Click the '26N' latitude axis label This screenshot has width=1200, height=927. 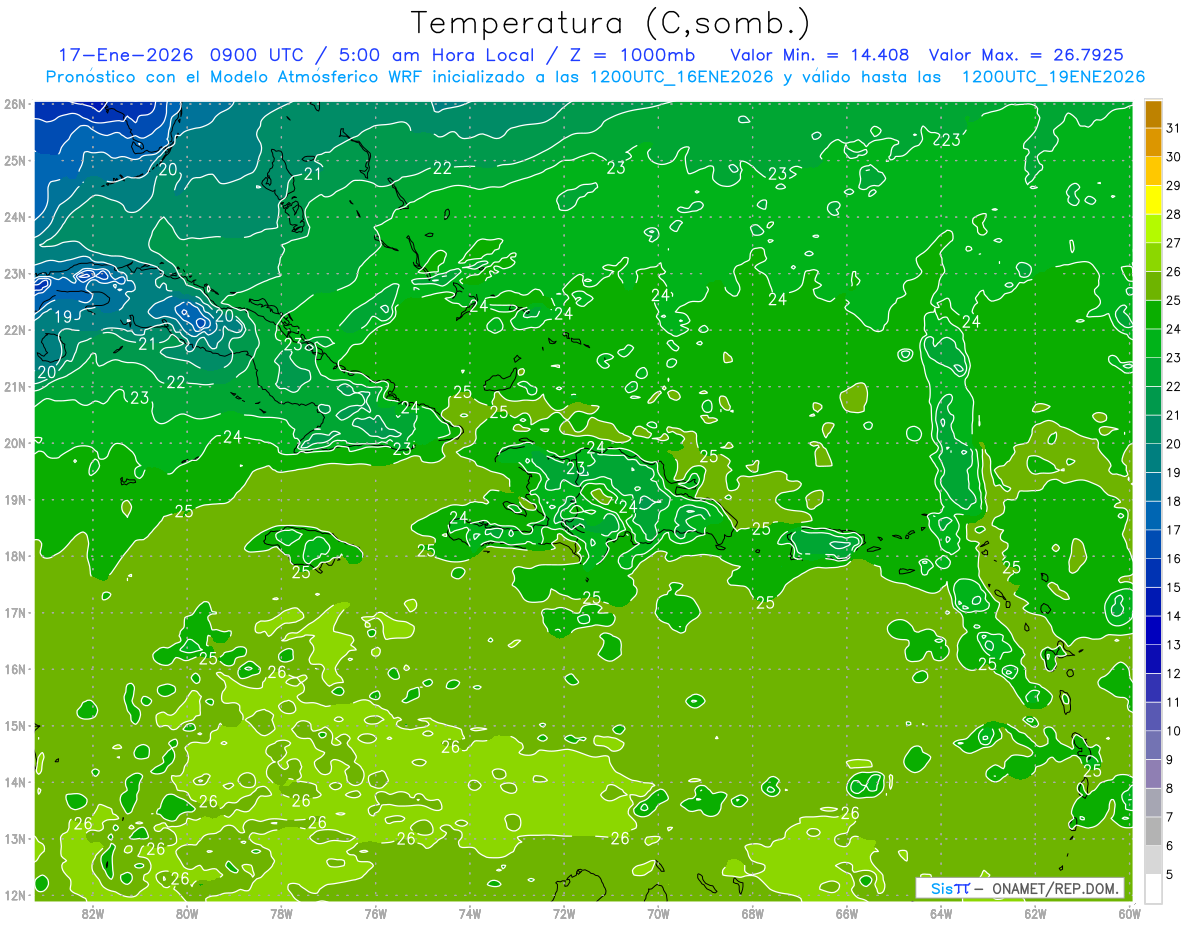pyautogui.click(x=14, y=104)
